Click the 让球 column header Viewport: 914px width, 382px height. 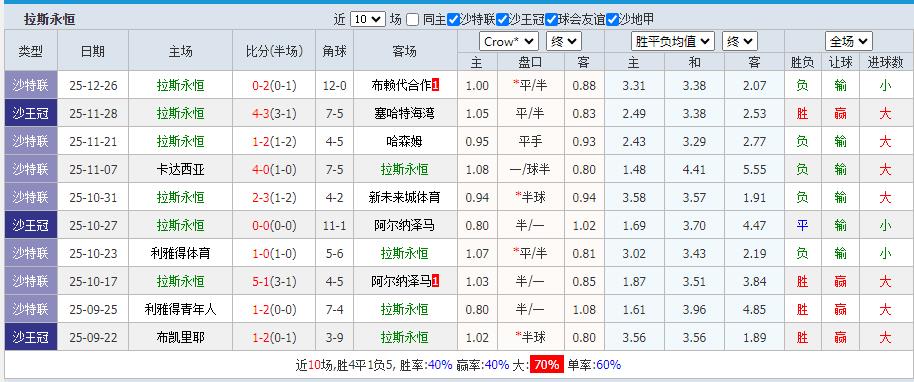(x=840, y=62)
